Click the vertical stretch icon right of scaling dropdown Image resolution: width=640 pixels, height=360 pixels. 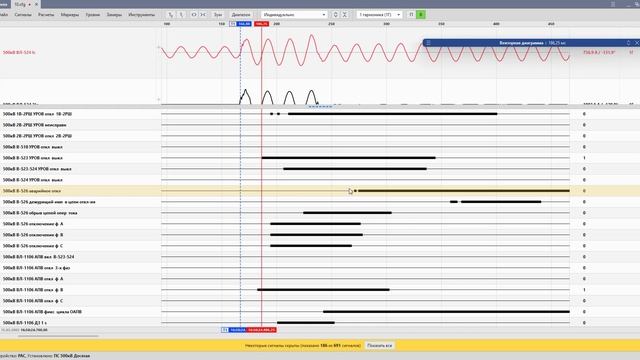point(345,15)
